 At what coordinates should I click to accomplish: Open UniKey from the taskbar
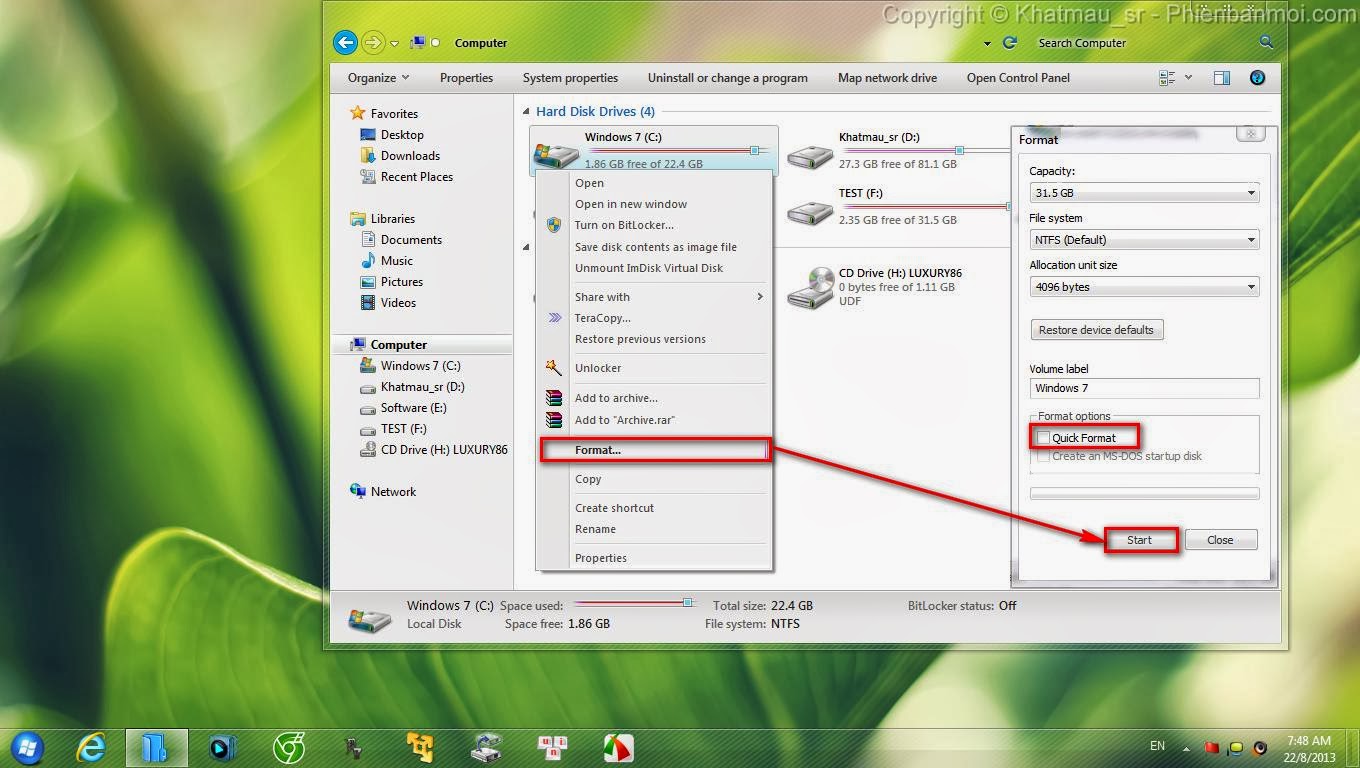point(553,747)
